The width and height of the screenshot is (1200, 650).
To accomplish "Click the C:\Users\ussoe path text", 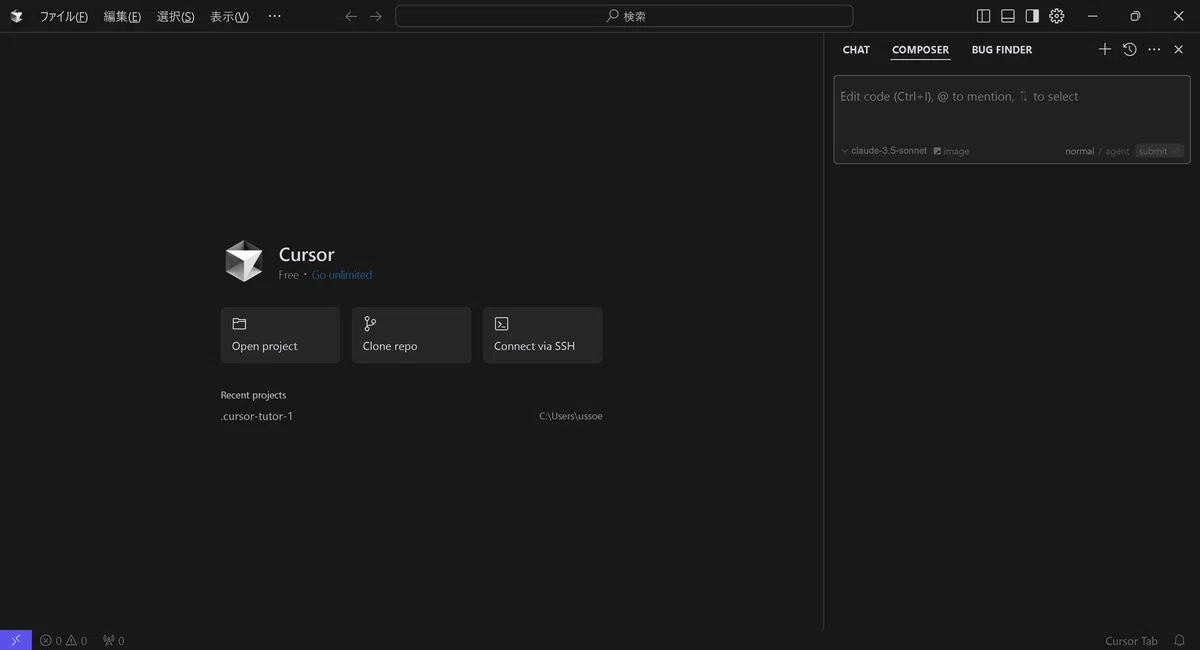I will pyautogui.click(x=571, y=416).
